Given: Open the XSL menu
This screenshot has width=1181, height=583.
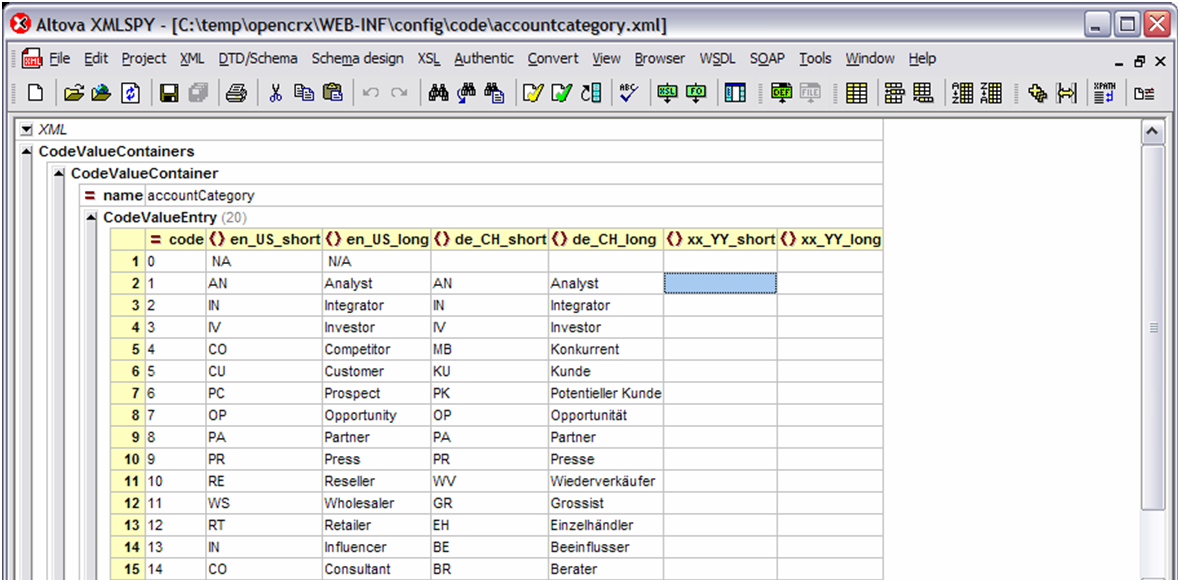Looking at the screenshot, I should tap(429, 58).
